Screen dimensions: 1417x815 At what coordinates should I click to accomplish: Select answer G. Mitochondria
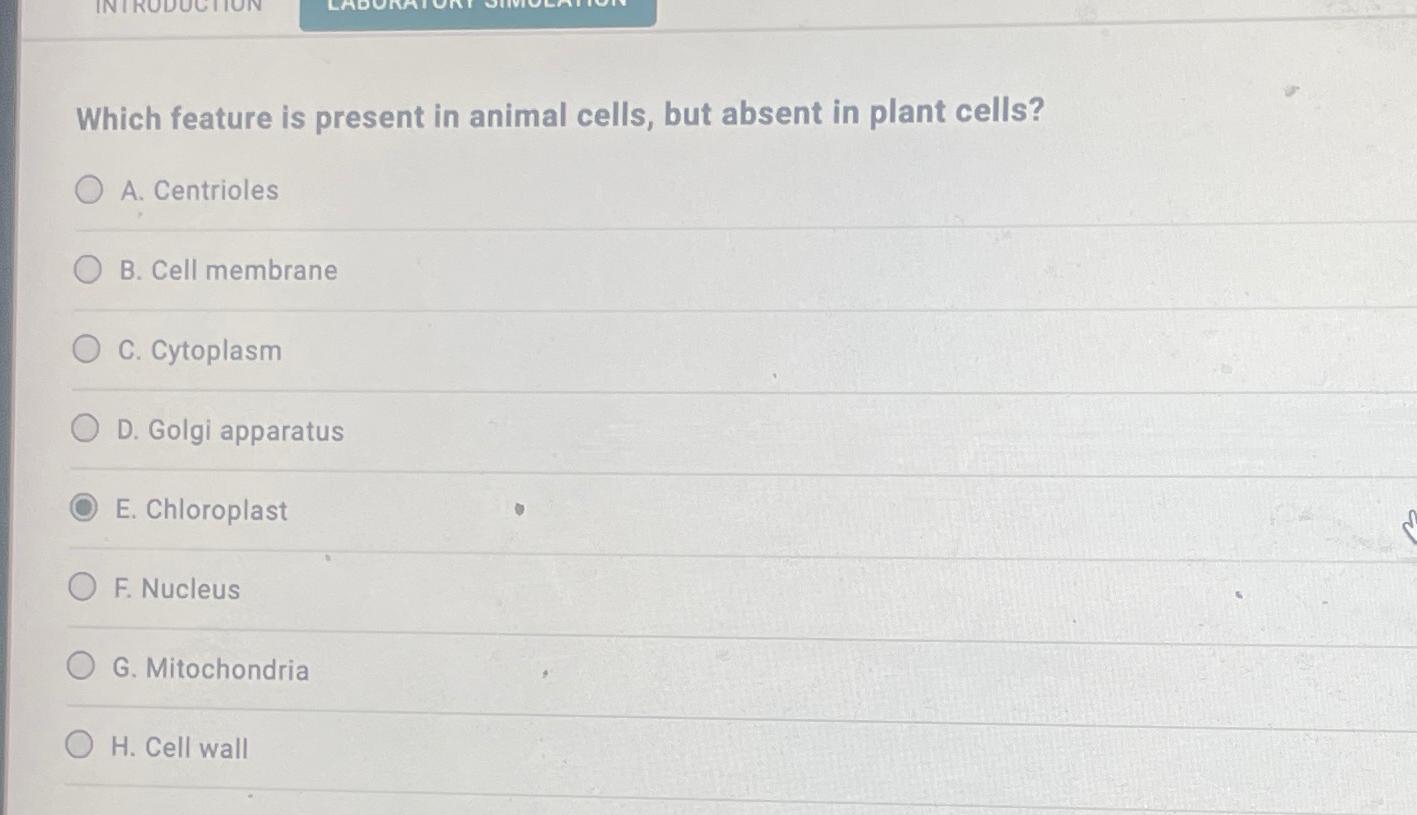coord(81,667)
